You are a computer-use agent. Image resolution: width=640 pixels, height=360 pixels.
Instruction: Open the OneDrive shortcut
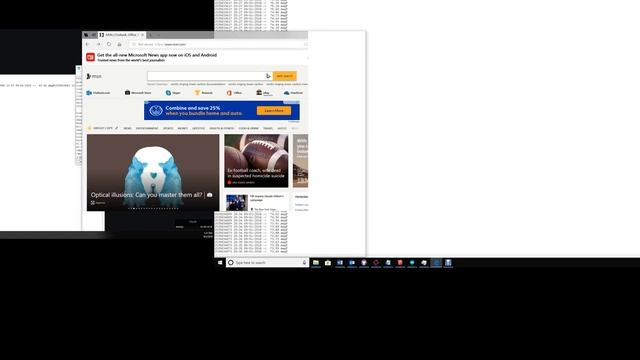[293, 93]
